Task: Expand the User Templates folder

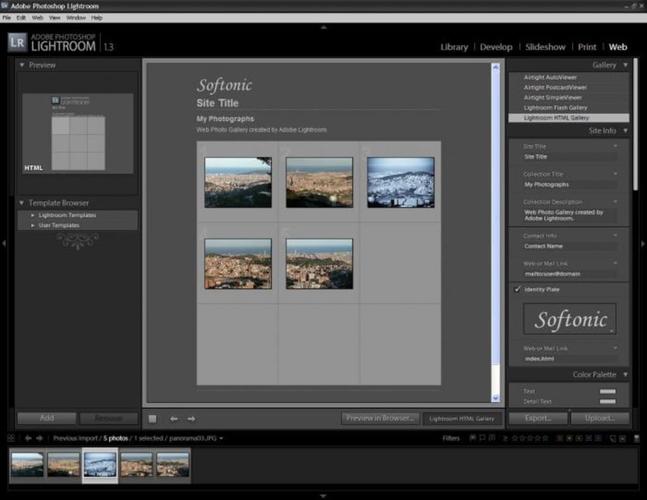Action: [x=33, y=225]
